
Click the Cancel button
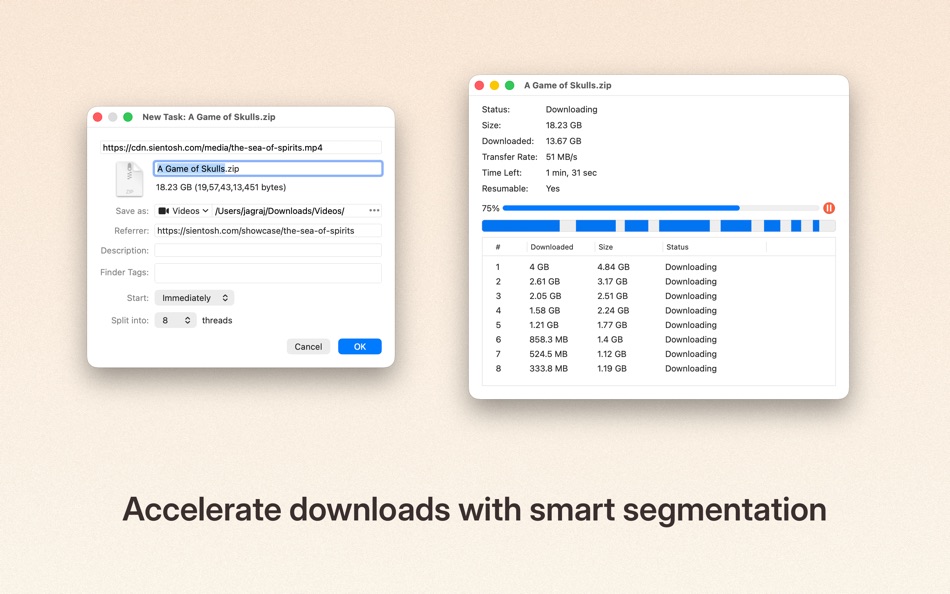pyautogui.click(x=308, y=347)
